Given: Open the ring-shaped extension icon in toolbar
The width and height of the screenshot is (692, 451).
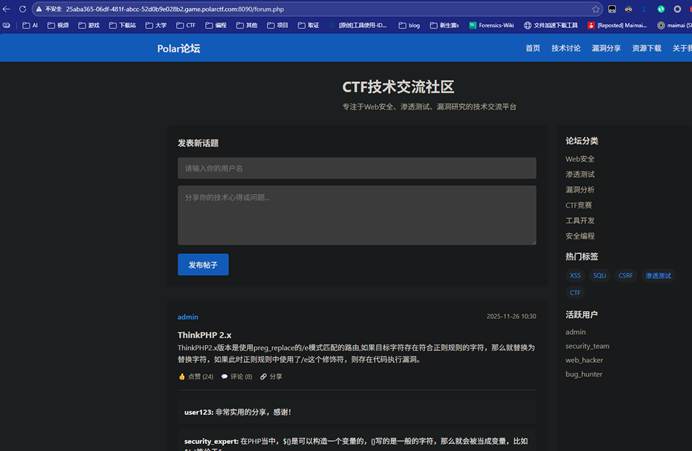Looking at the screenshot, I should point(677,9).
